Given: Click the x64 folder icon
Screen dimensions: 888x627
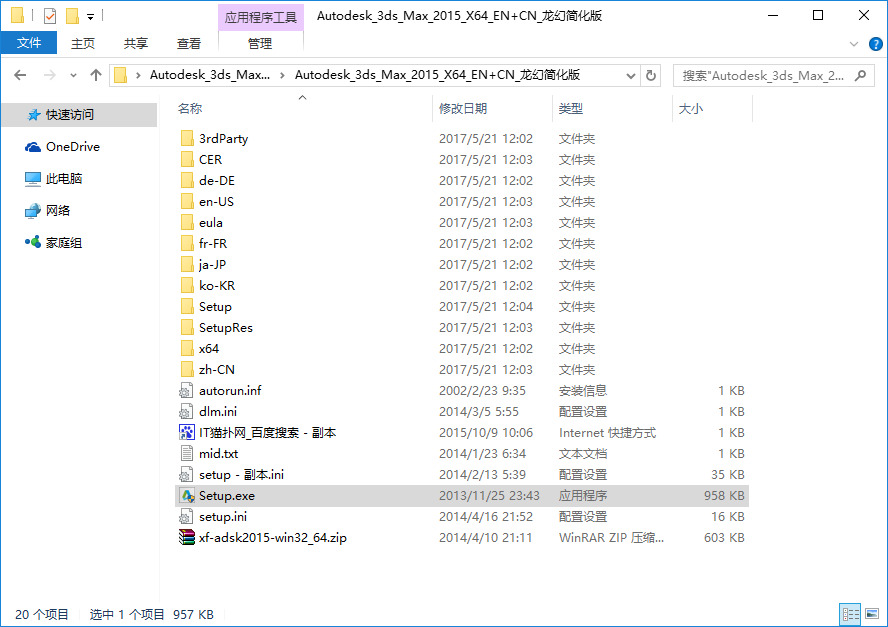Looking at the screenshot, I should 187,348.
